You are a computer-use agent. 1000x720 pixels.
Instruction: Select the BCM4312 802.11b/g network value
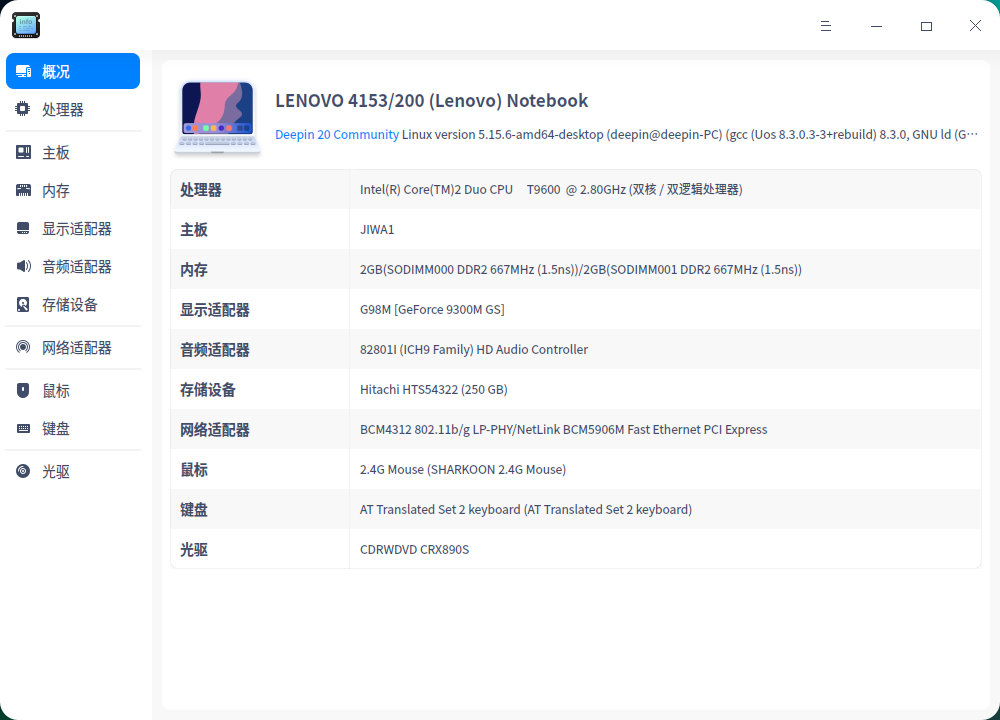click(563, 430)
